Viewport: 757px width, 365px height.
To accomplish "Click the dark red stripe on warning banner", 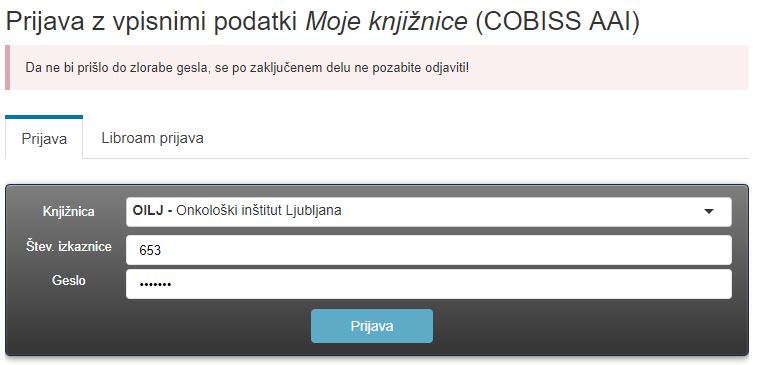I will click(x=8, y=68).
